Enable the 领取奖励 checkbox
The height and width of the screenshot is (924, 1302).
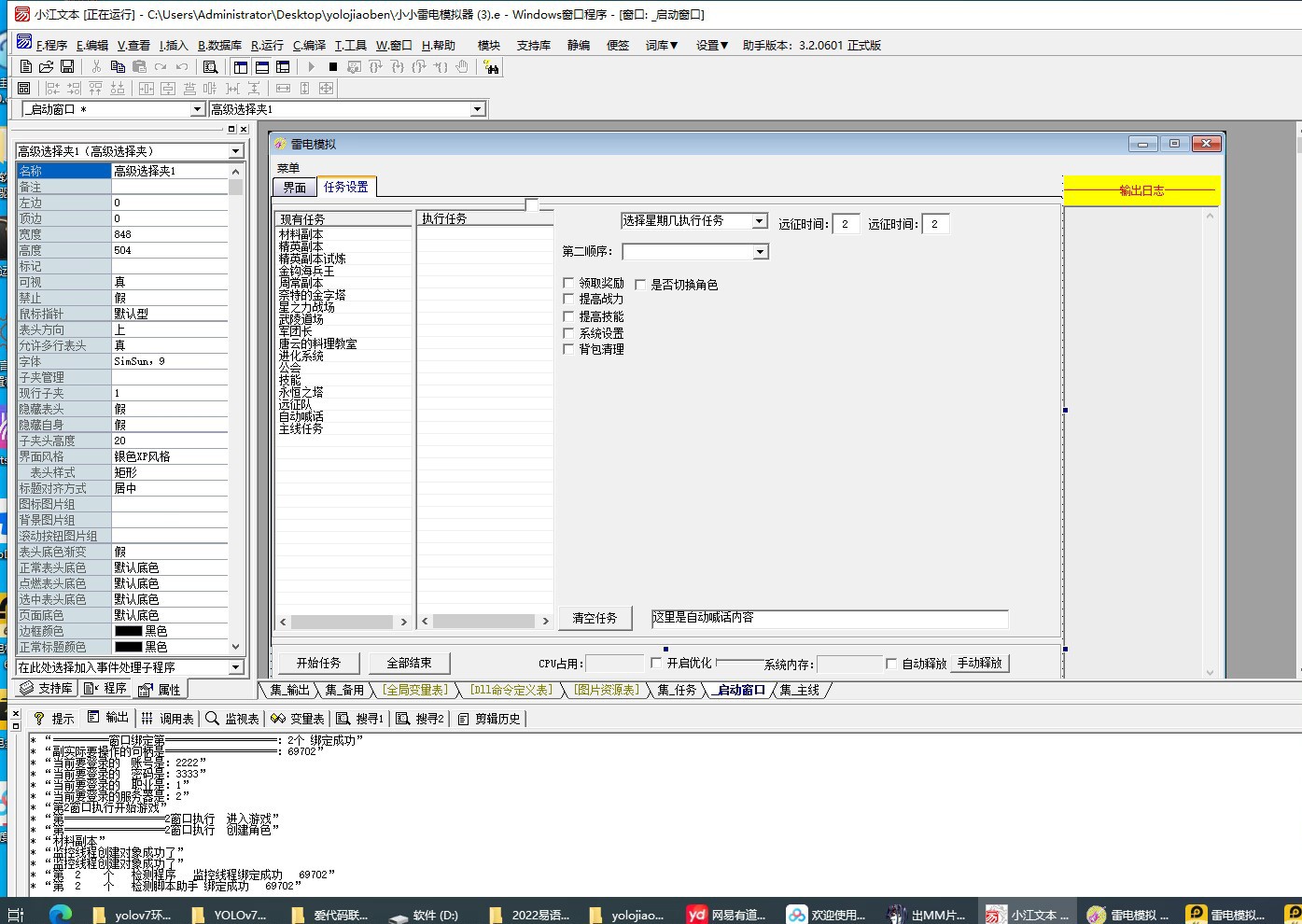click(x=568, y=283)
